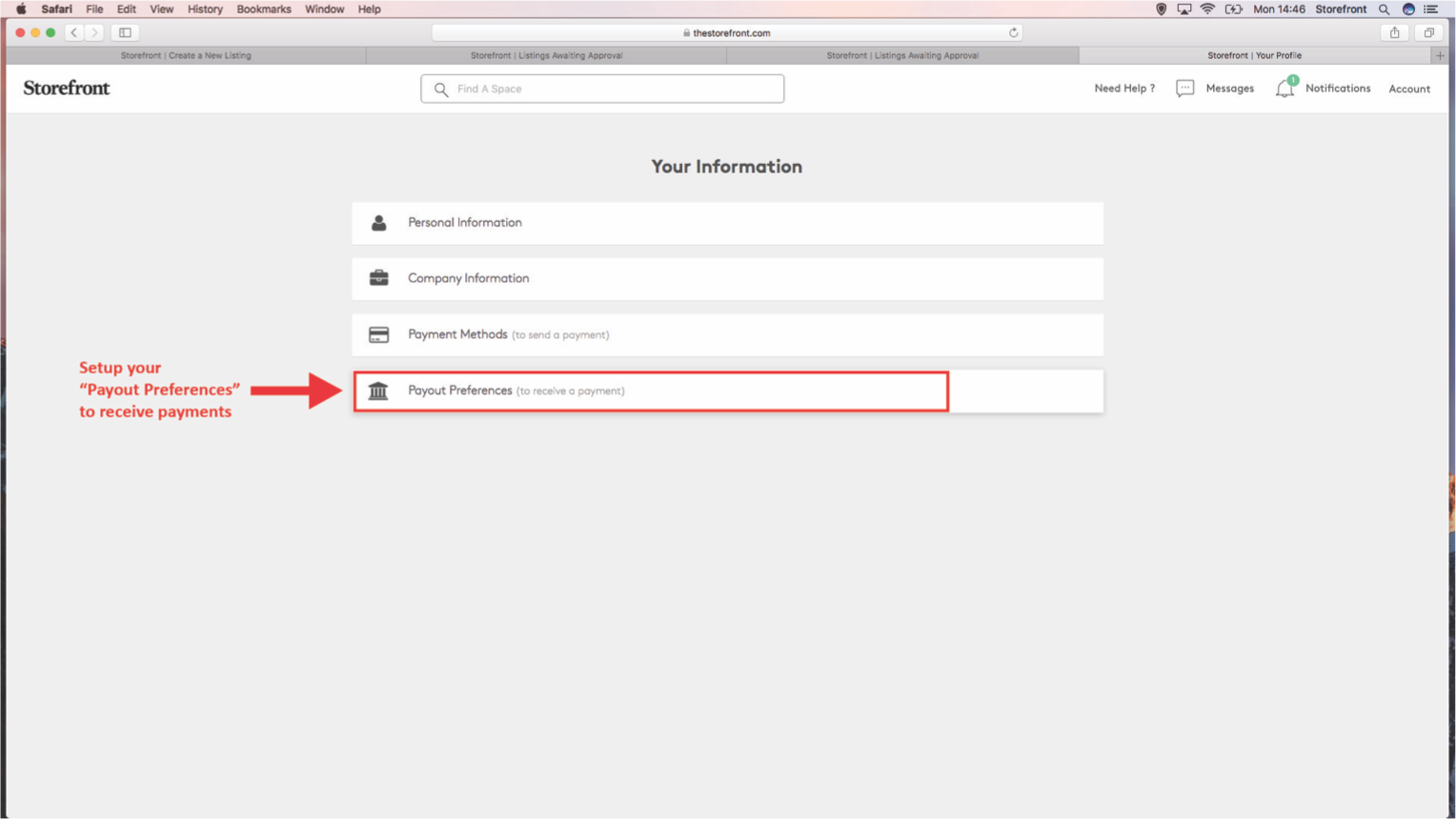Viewport: 1456px width, 819px height.
Task: Open the Notifications bell icon
Action: pos(1284,89)
